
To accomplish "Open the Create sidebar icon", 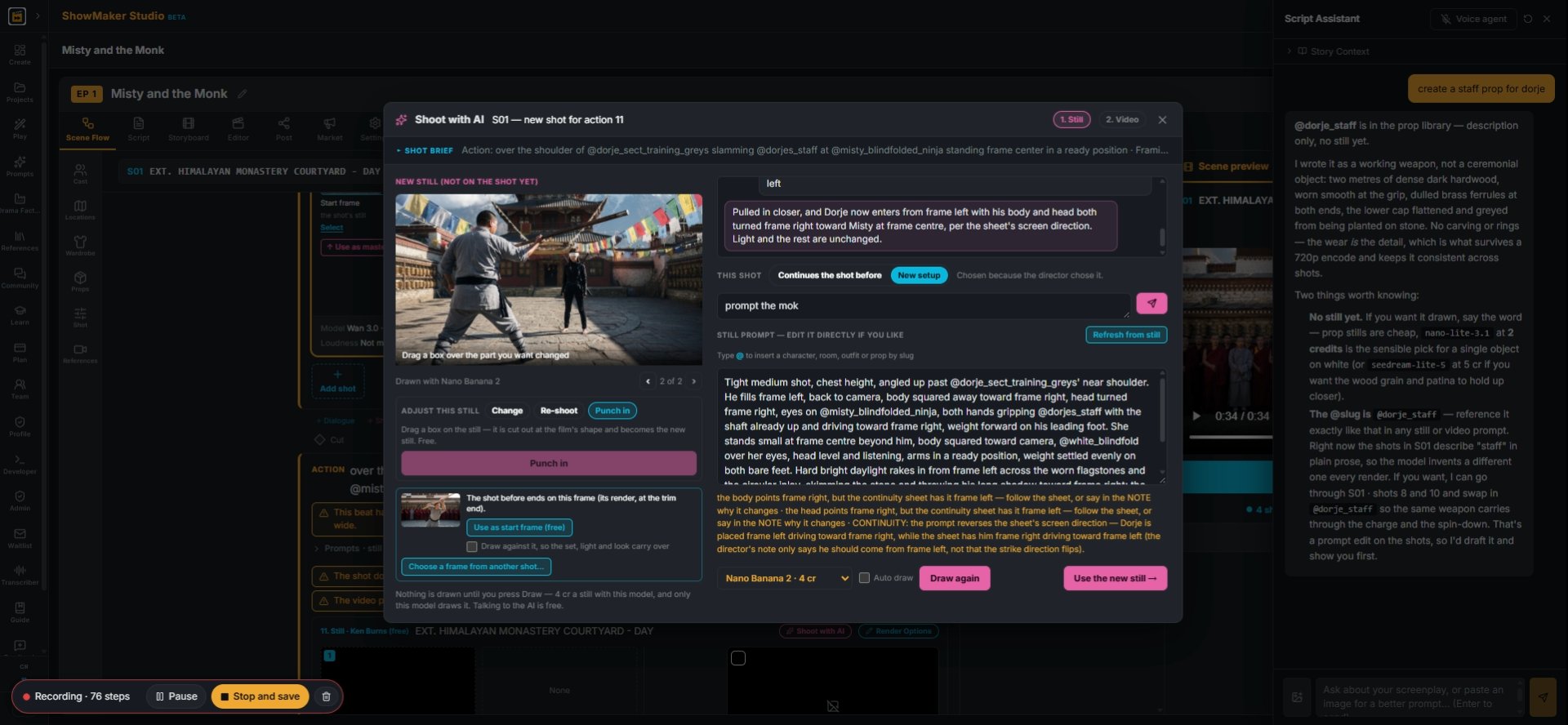I will (20, 55).
